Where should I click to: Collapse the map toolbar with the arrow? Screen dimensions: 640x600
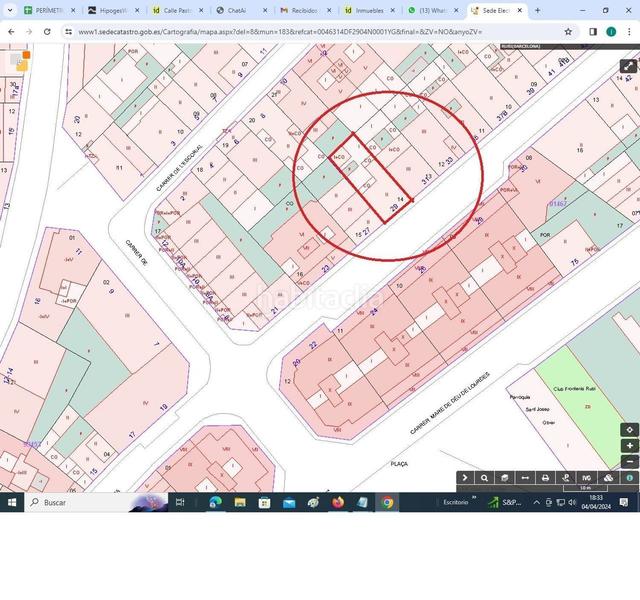tap(465, 478)
